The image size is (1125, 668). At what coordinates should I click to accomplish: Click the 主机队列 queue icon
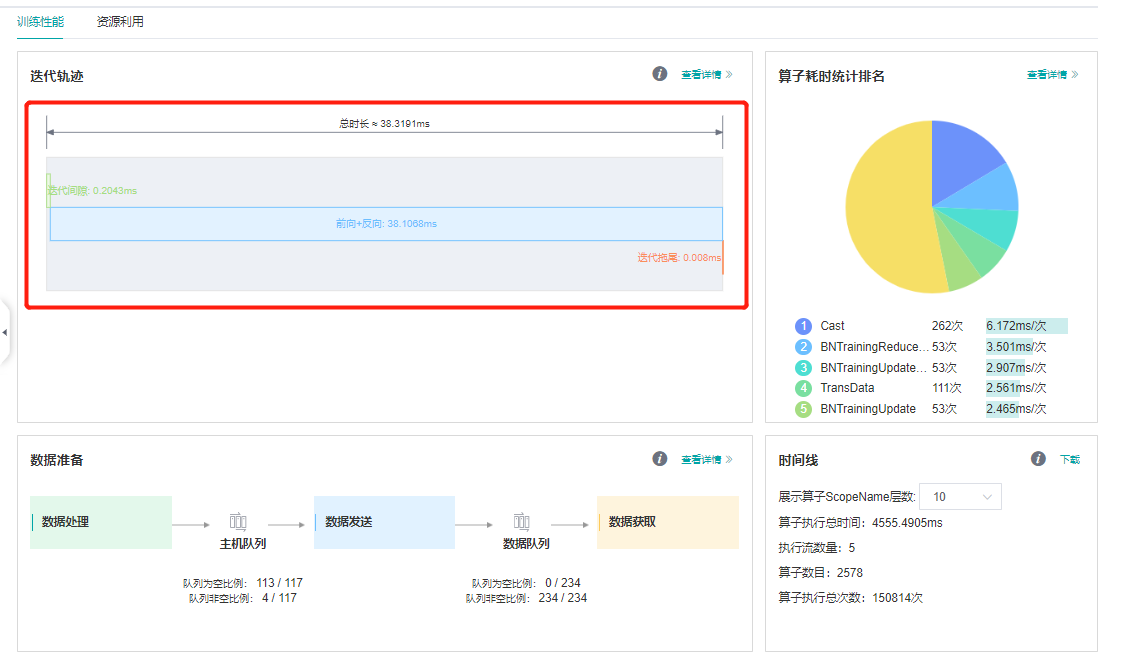click(238, 522)
